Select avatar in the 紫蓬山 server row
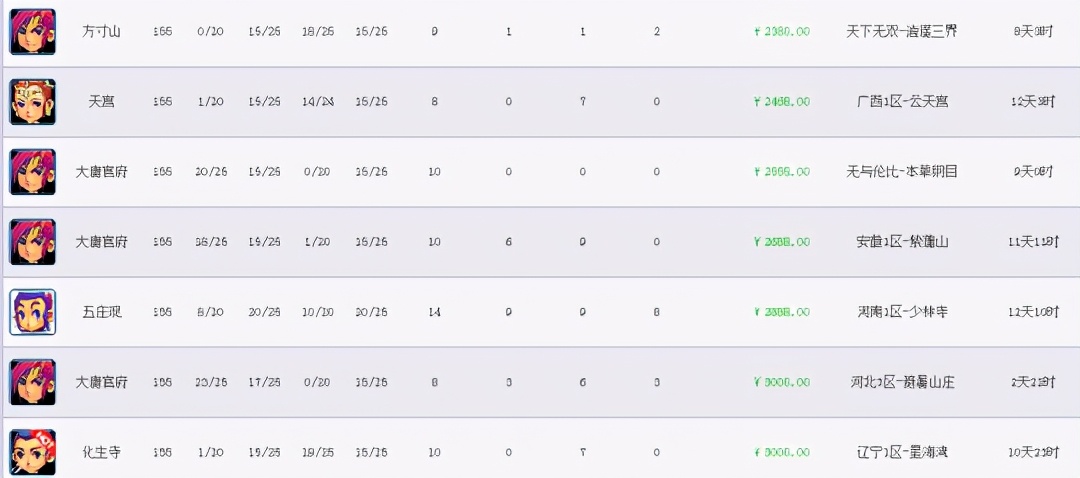 [x=32, y=242]
